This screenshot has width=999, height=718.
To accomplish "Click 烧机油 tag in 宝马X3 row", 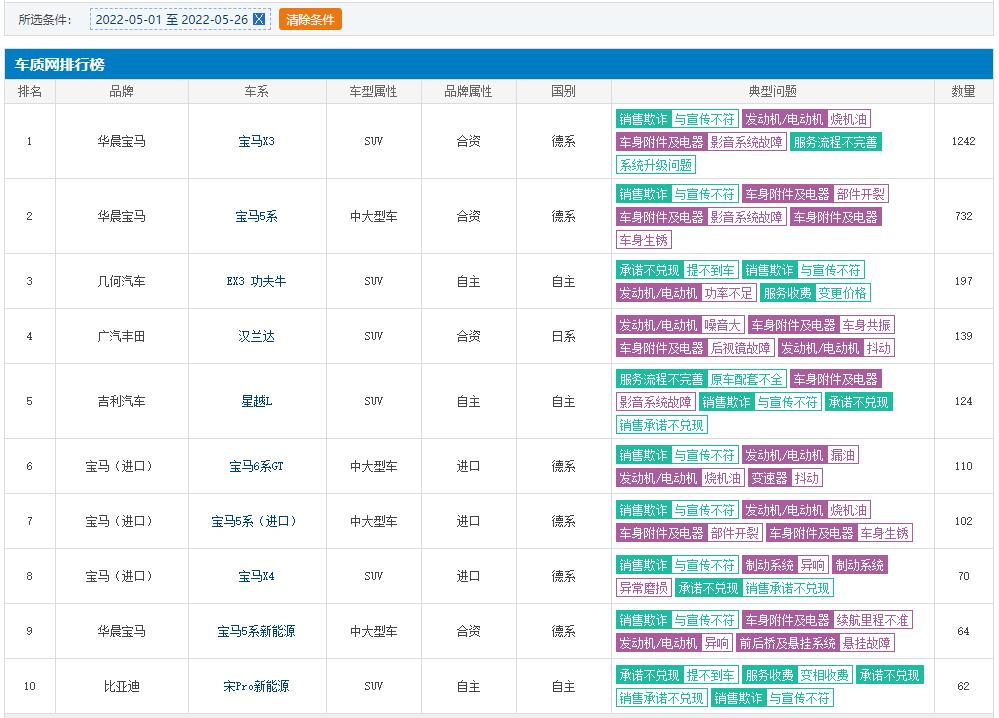I will pyautogui.click(x=849, y=119).
